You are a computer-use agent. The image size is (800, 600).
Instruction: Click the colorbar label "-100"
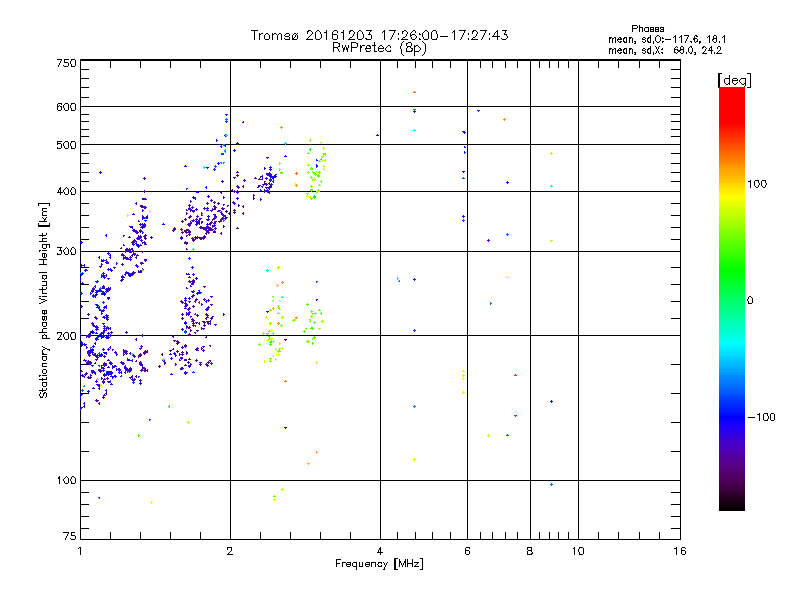click(x=761, y=417)
